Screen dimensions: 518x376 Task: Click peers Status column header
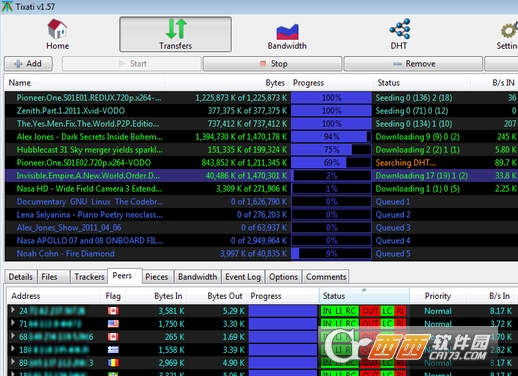coord(364,296)
